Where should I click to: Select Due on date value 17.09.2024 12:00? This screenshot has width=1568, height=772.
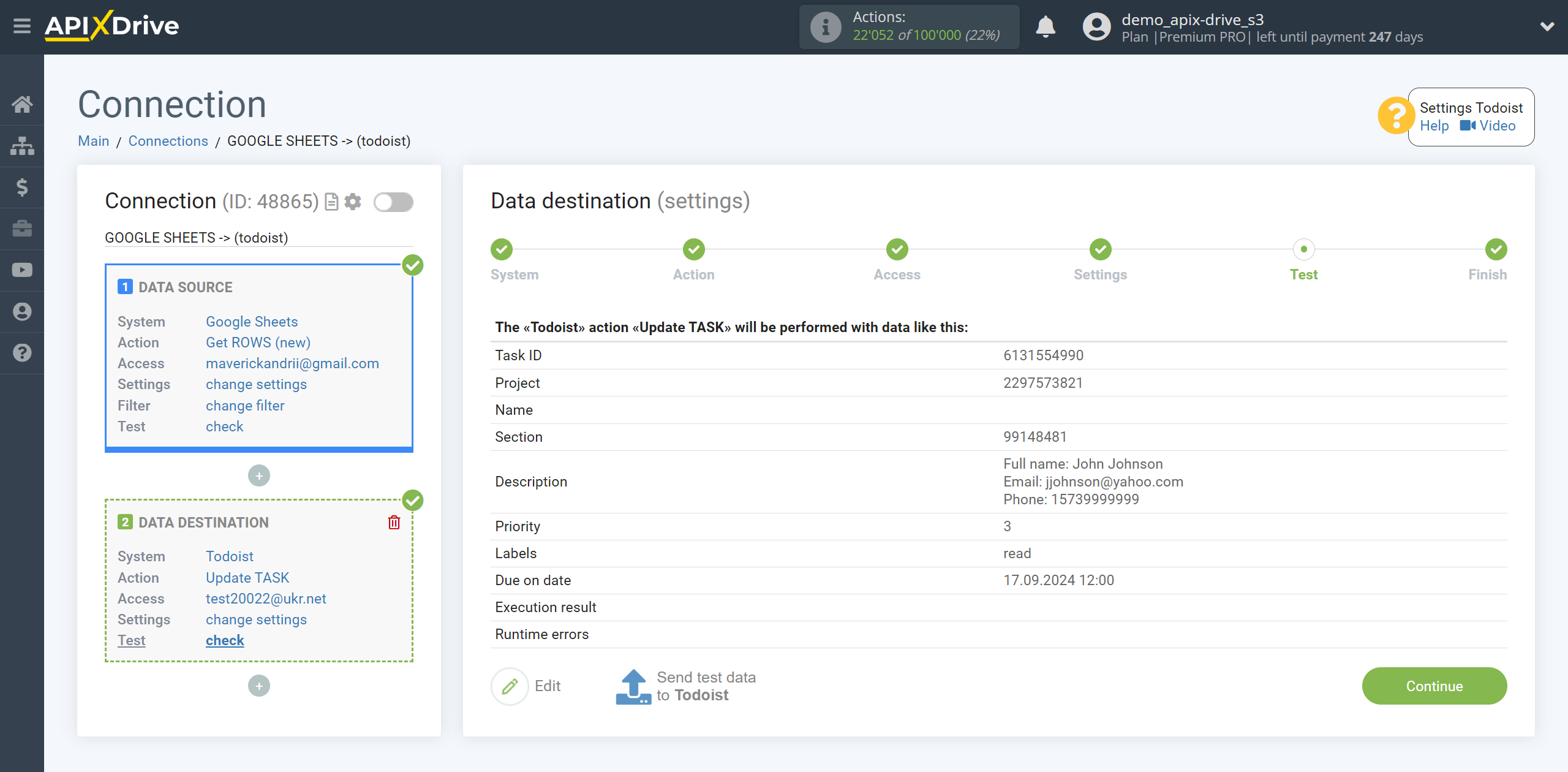1058,580
